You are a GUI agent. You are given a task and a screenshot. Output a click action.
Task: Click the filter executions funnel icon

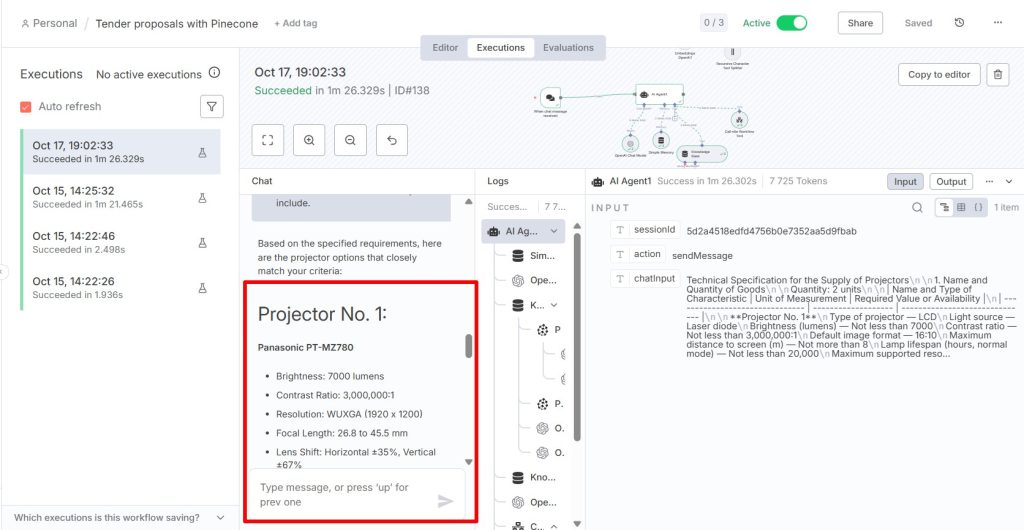coord(211,106)
